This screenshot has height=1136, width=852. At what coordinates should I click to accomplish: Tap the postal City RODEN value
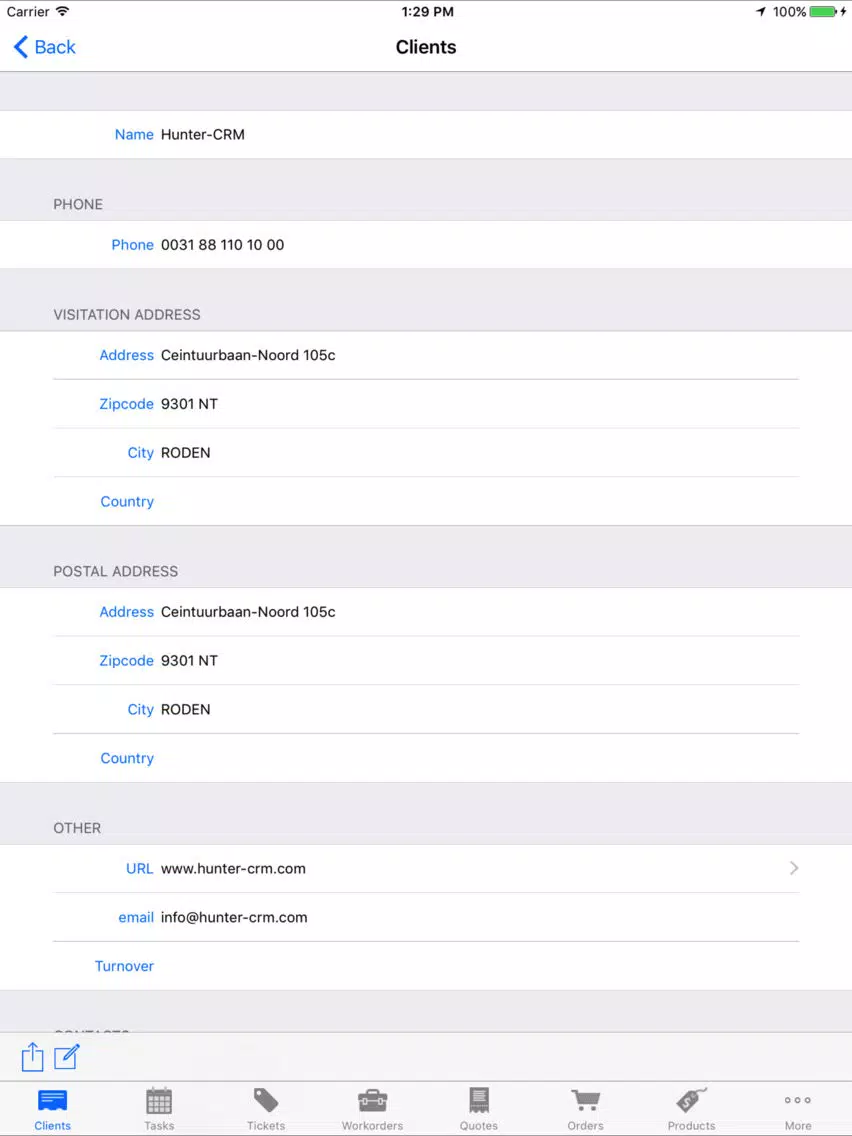[x=185, y=709]
